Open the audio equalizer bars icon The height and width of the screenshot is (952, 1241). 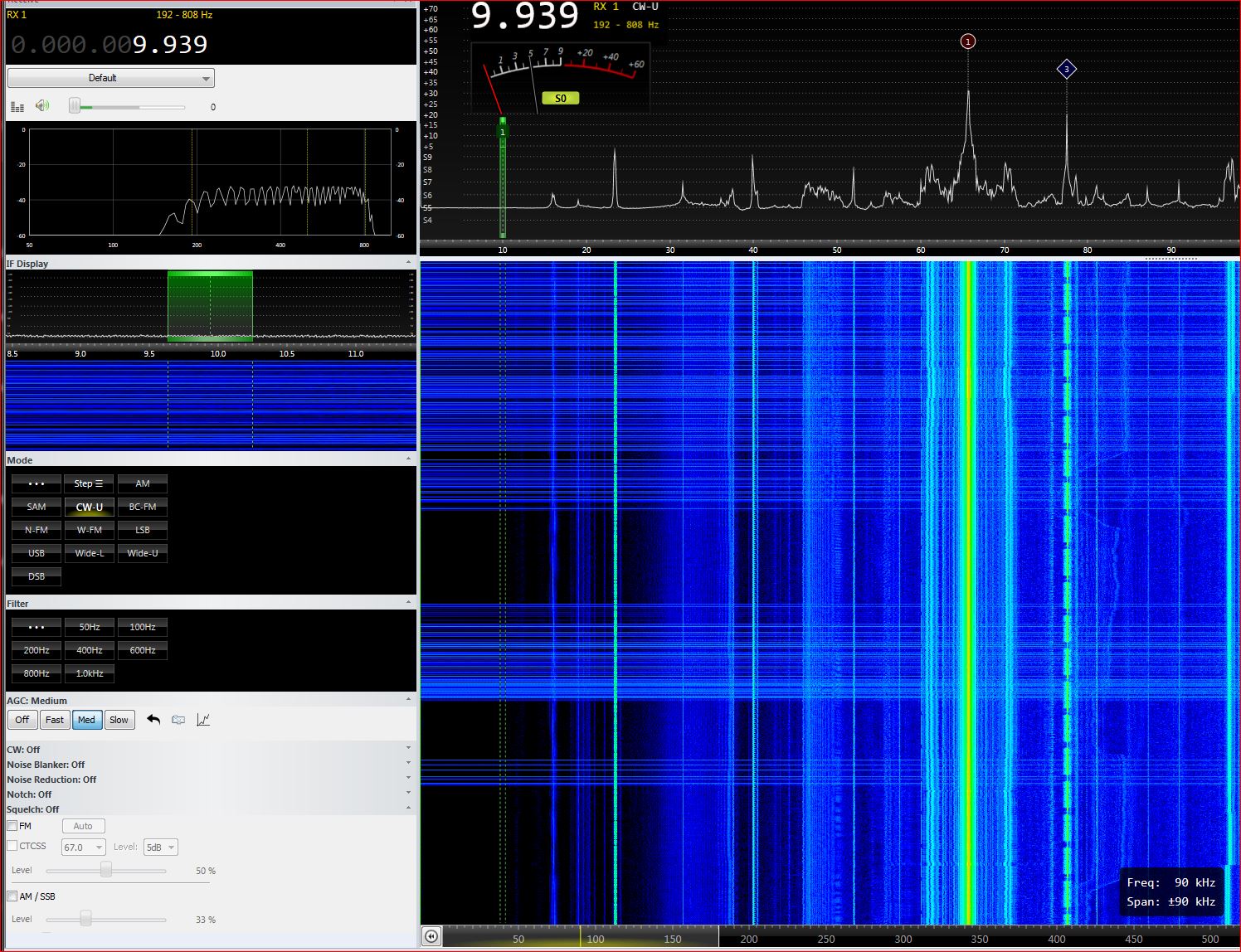pos(17,106)
